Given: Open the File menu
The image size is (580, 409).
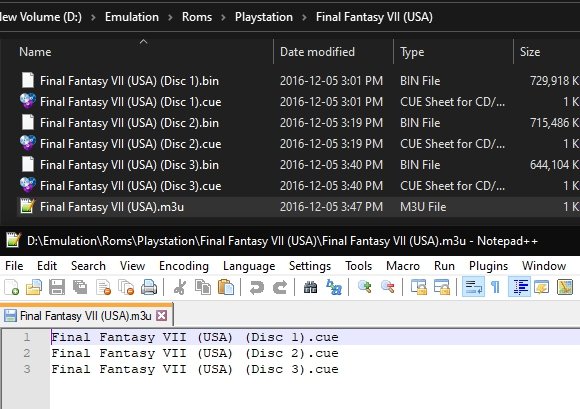Looking at the screenshot, I should [x=14, y=266].
